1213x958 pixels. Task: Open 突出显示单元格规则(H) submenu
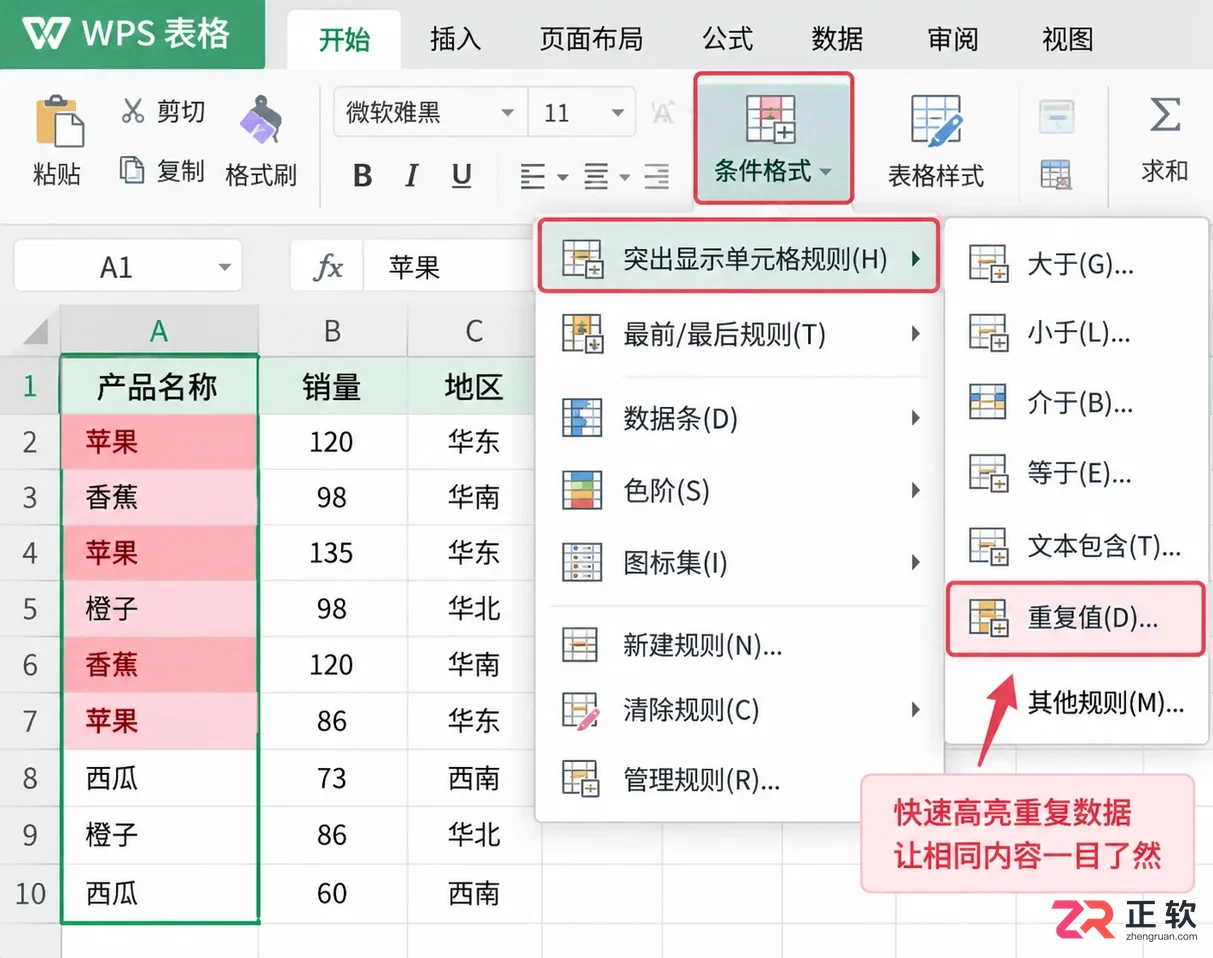(x=739, y=258)
